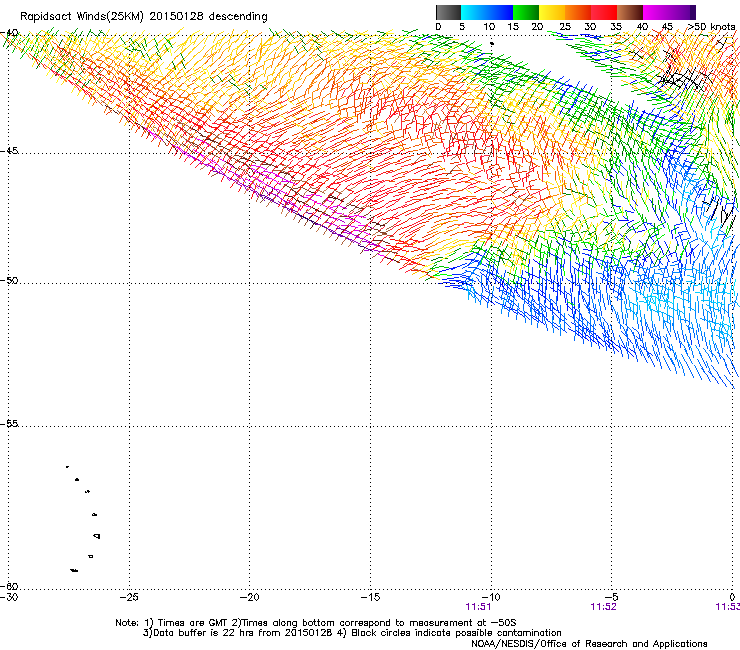Select the legend scale label "20"

point(537,27)
